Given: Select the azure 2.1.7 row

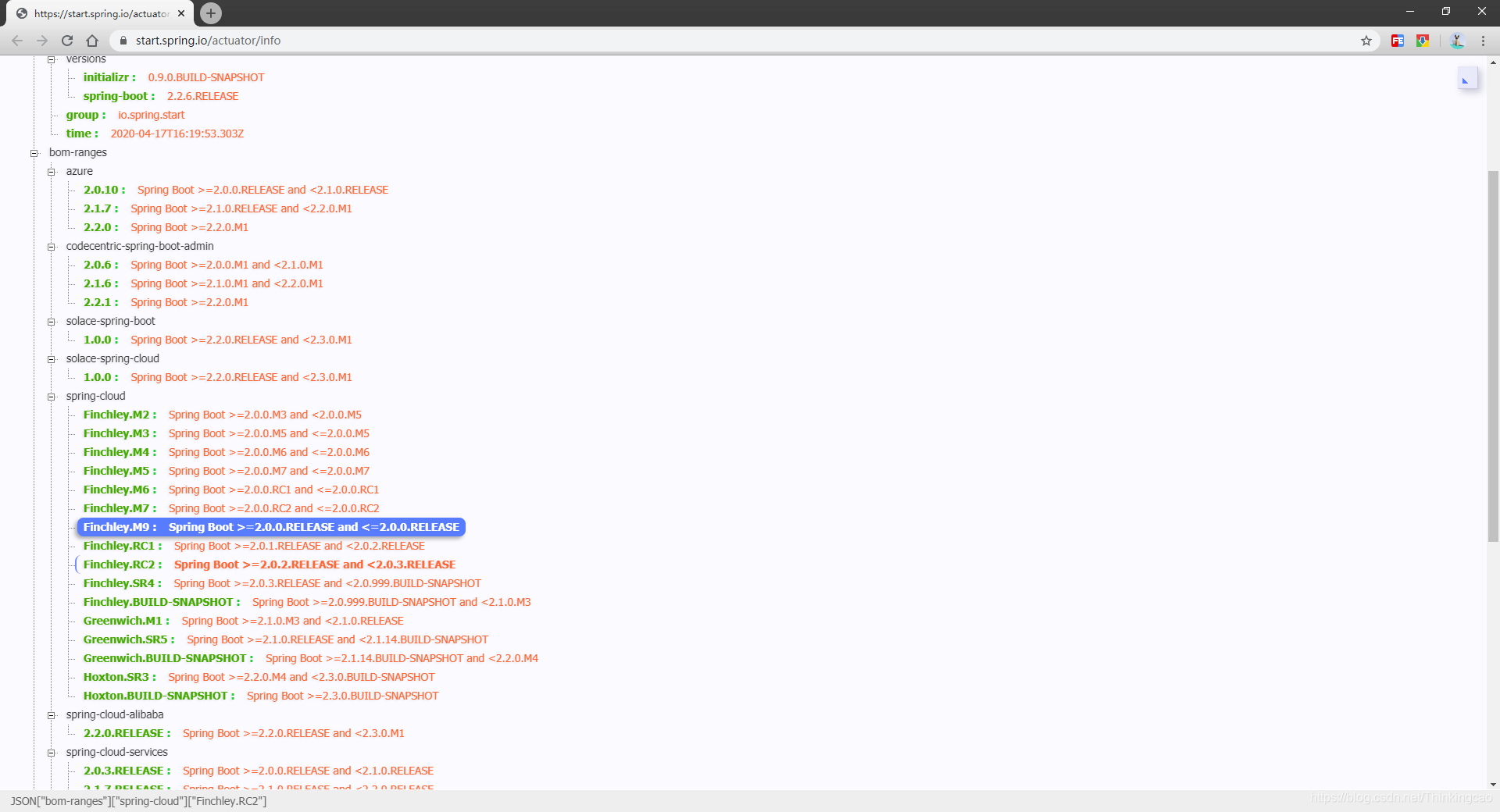Looking at the screenshot, I should point(217,208).
